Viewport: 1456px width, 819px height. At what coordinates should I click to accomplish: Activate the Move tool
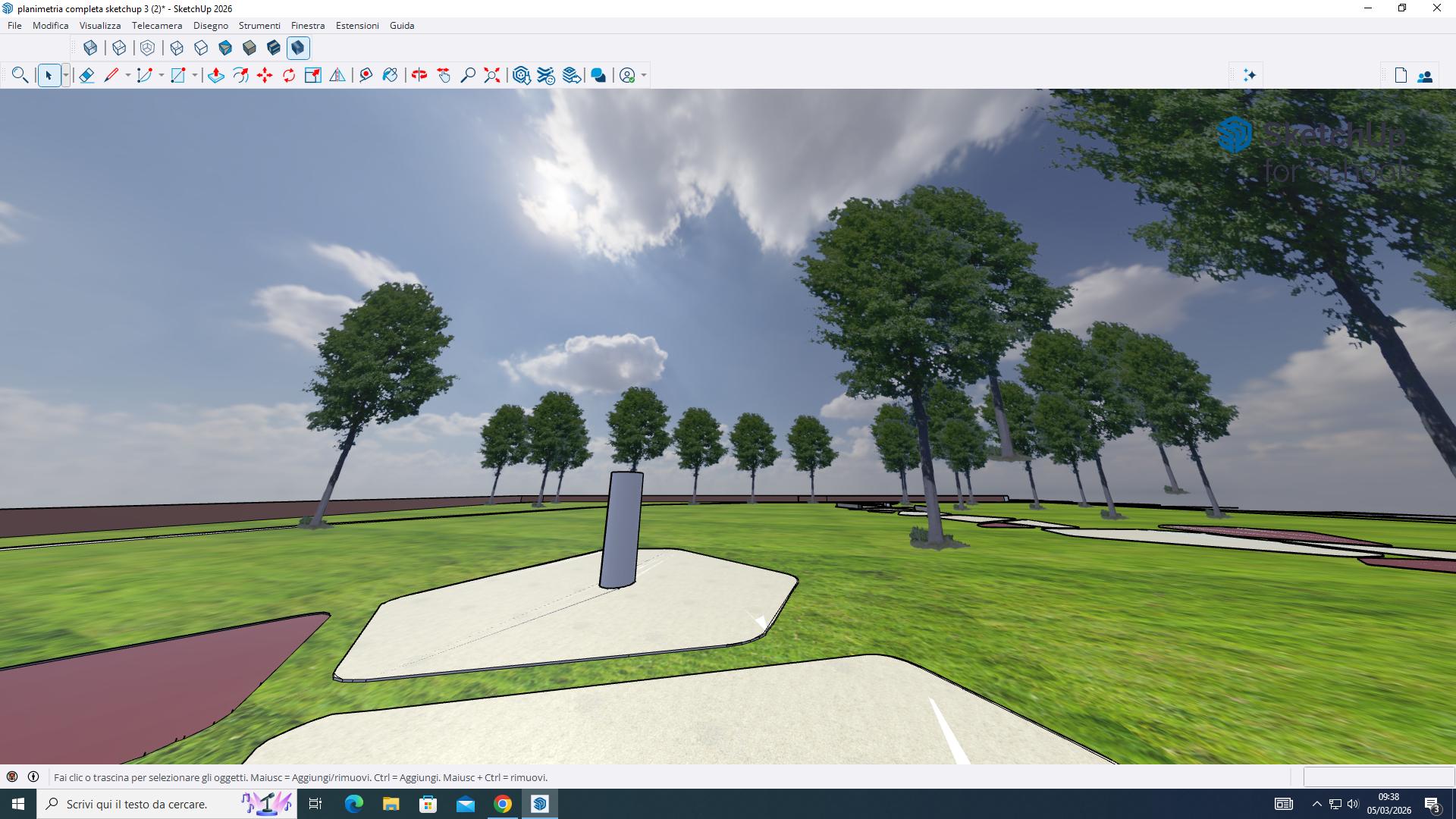pyautogui.click(x=265, y=75)
